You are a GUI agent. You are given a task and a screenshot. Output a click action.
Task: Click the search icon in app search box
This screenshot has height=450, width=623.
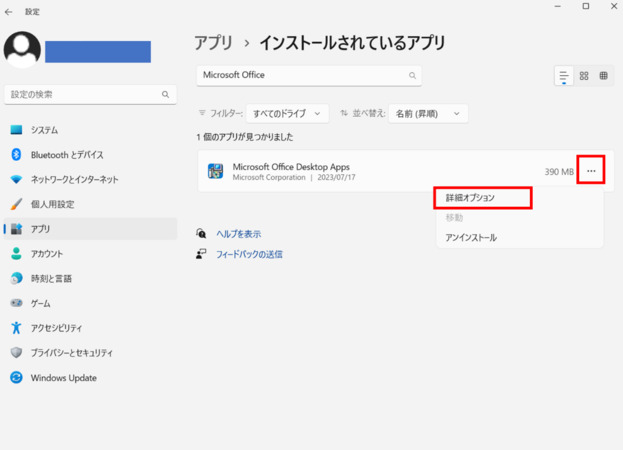(x=412, y=75)
